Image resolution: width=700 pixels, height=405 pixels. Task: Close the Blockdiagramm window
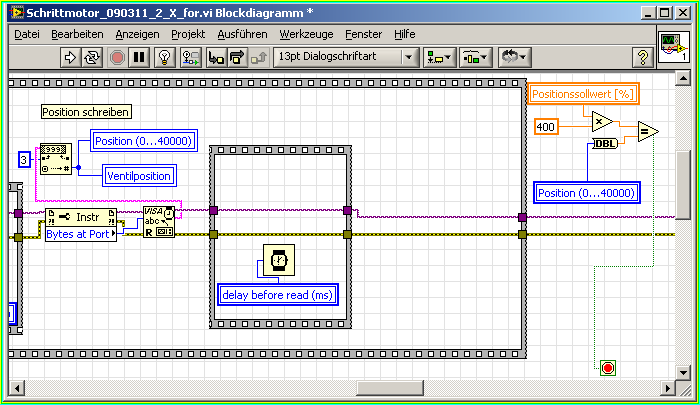pos(683,13)
